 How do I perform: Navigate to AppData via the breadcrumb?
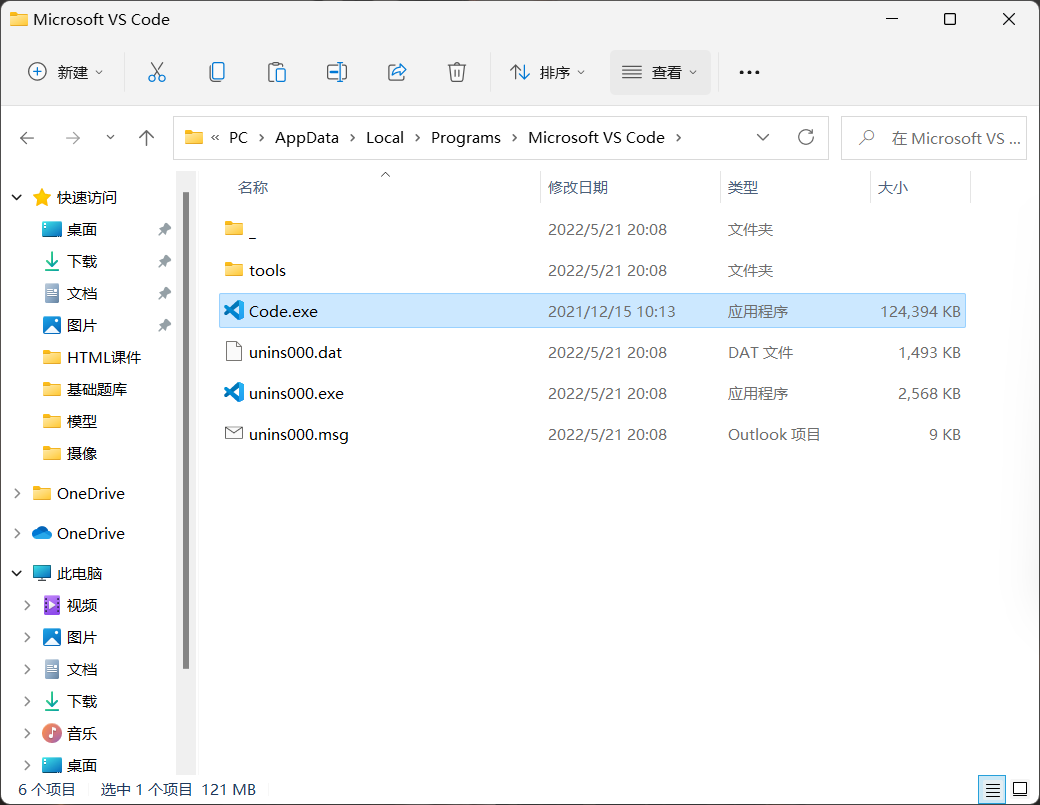(307, 137)
